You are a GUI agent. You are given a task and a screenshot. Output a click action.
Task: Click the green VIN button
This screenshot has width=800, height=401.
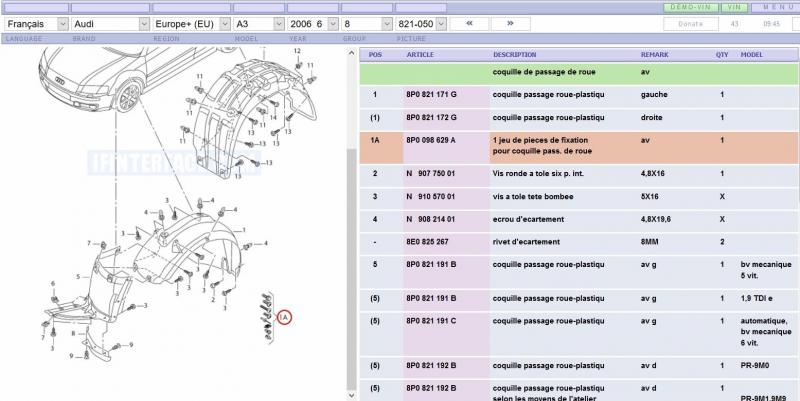tap(734, 8)
